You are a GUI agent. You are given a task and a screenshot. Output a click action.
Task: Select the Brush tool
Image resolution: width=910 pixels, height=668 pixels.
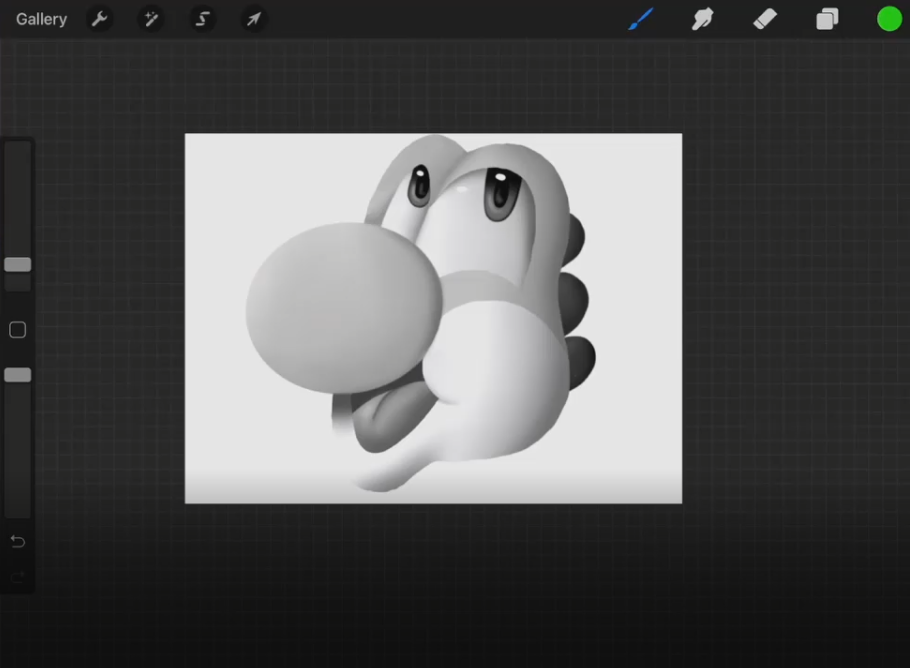tap(641, 19)
